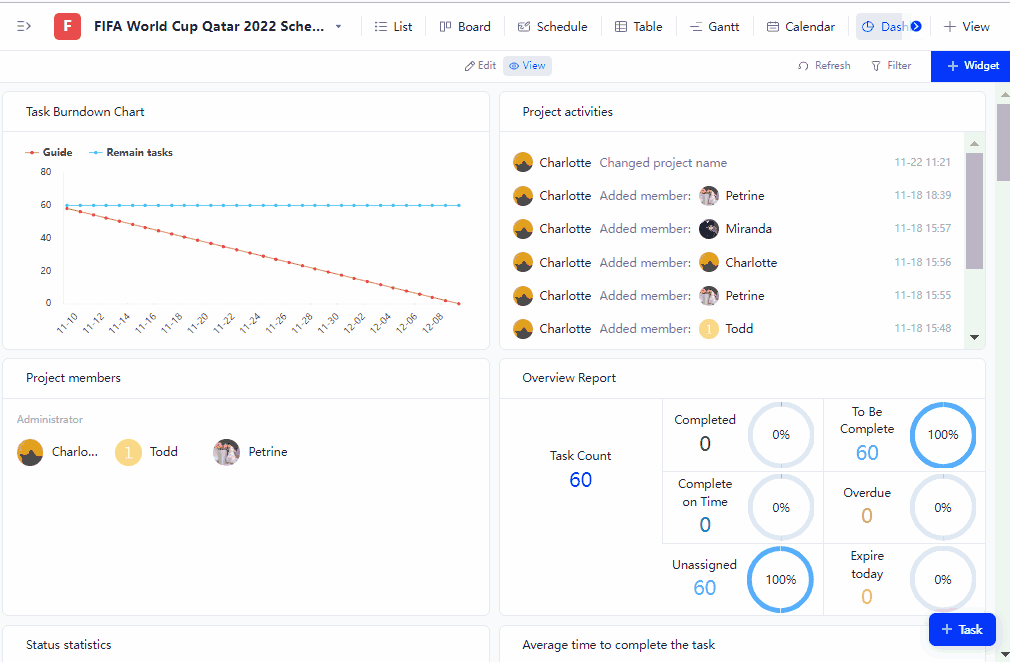Click the red F project logo icon
Viewport: 1010px width, 662px height.
67,26
